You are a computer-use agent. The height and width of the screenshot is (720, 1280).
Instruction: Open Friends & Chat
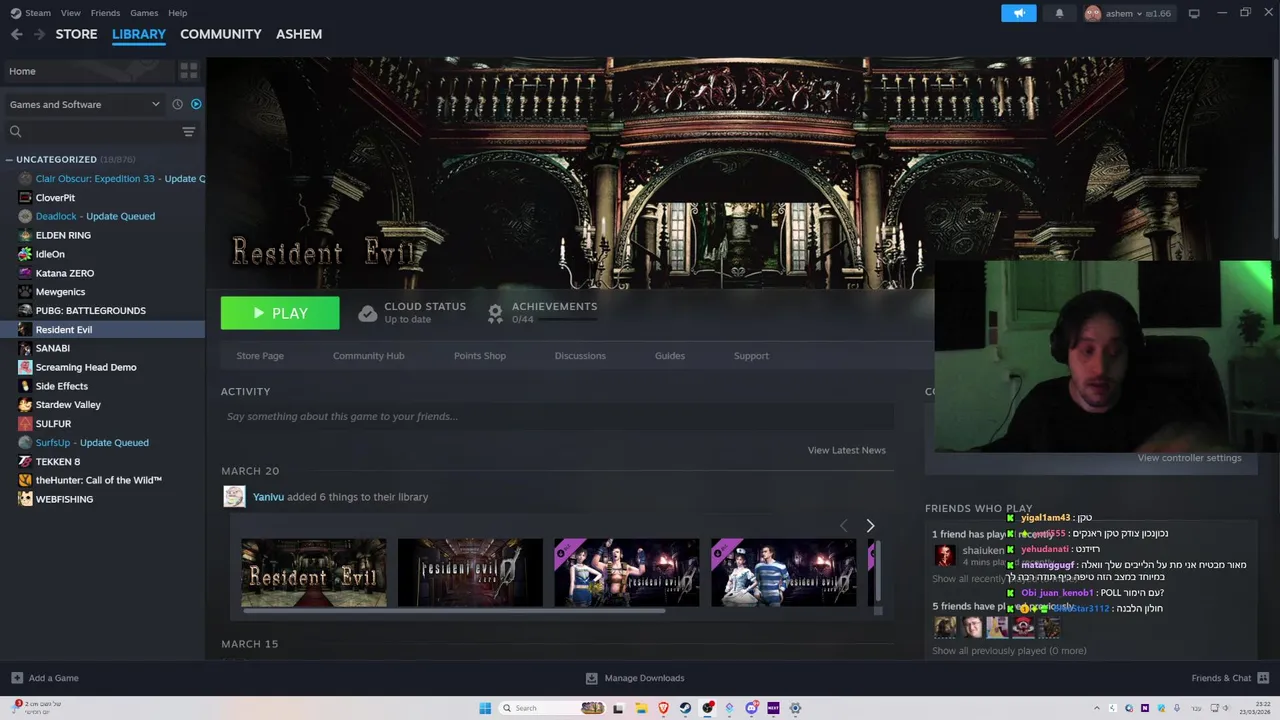click(1230, 678)
